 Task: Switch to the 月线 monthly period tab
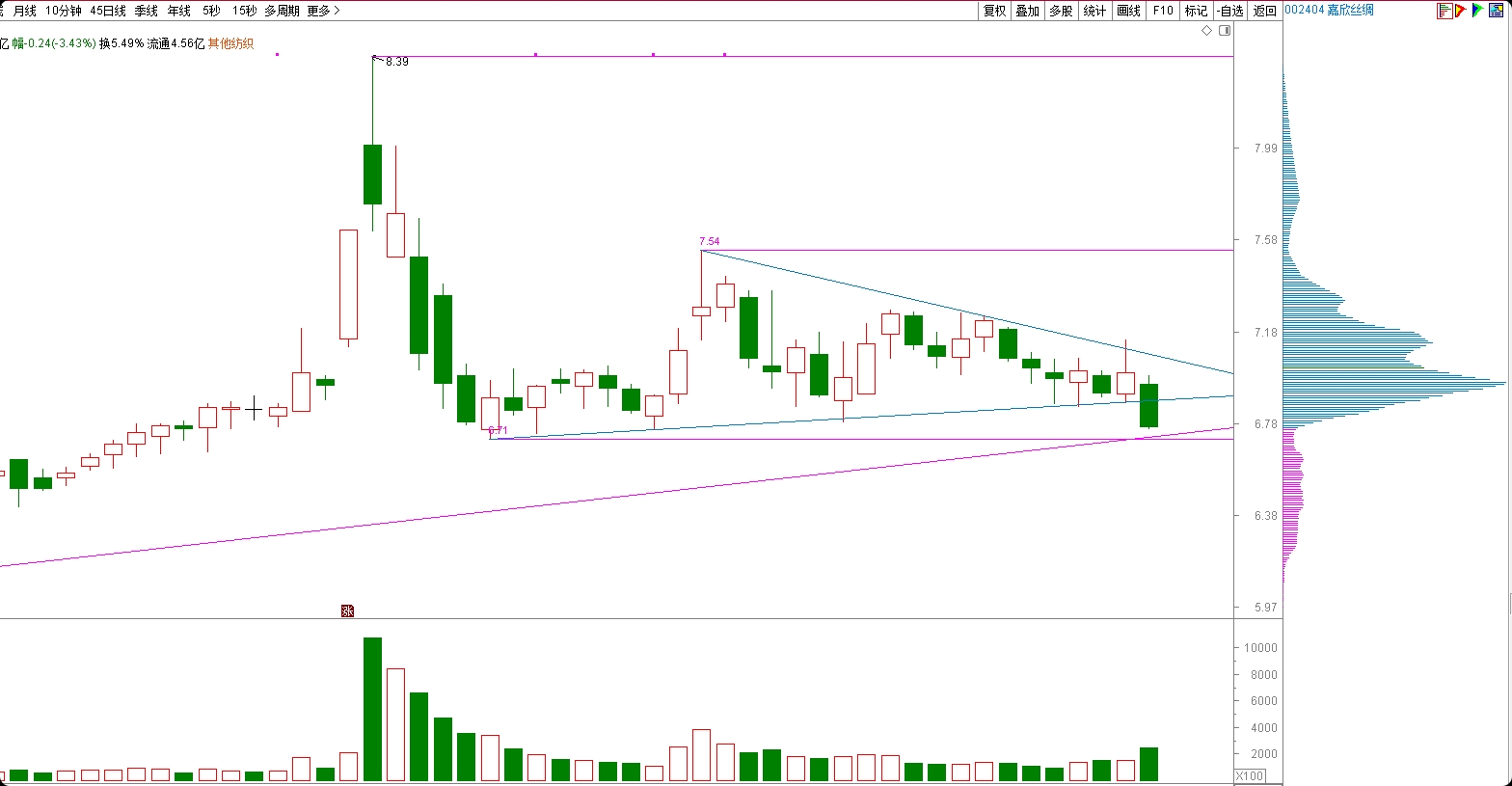24,11
